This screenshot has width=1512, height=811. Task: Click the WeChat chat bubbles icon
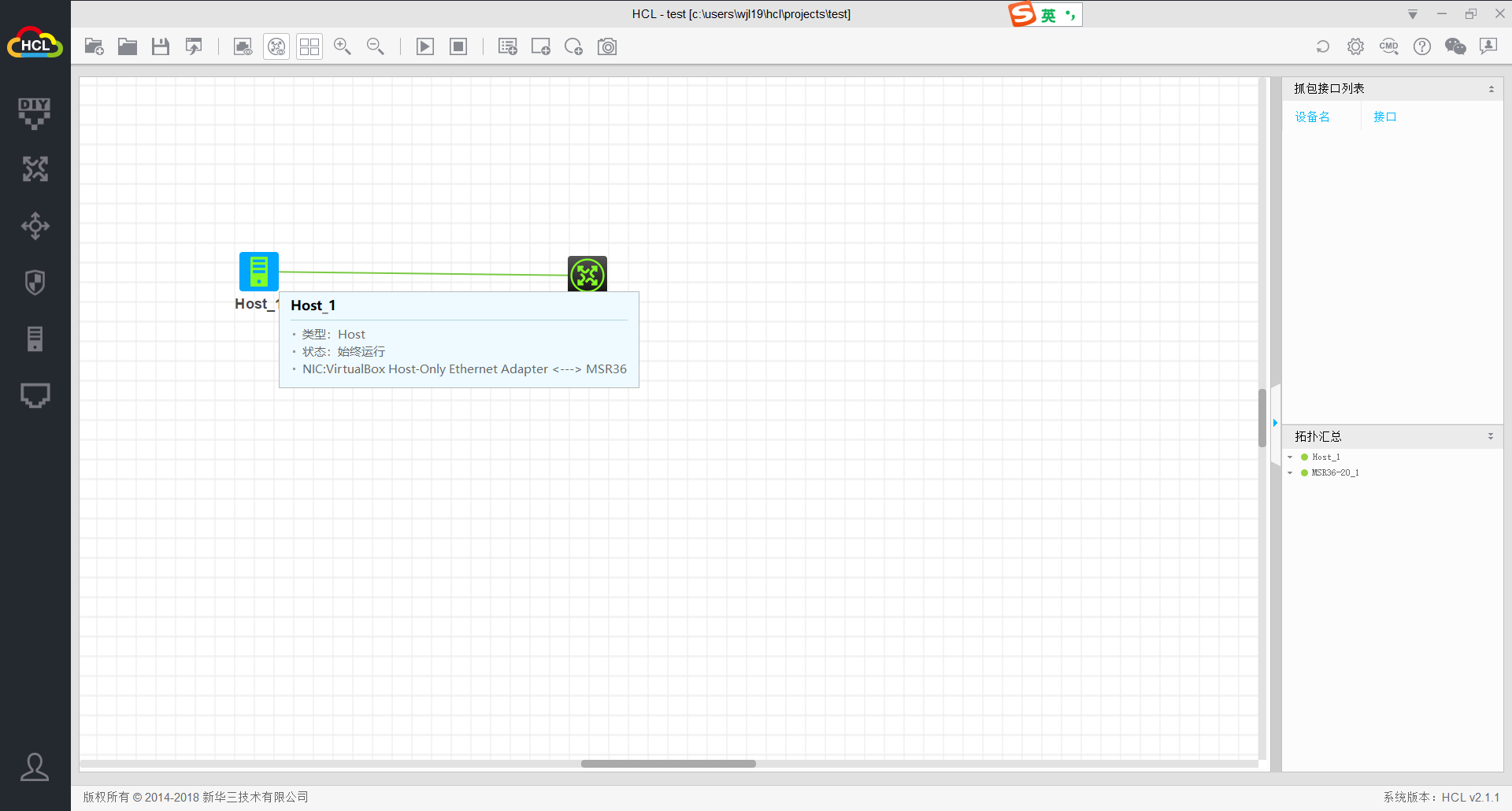1455,47
